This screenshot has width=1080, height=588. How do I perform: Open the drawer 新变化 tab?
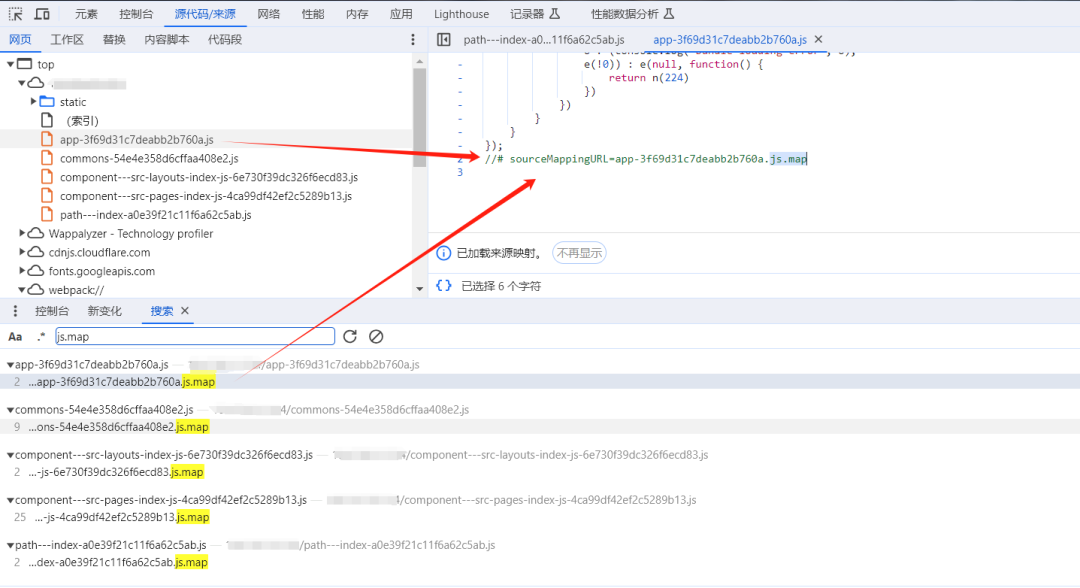(105, 311)
